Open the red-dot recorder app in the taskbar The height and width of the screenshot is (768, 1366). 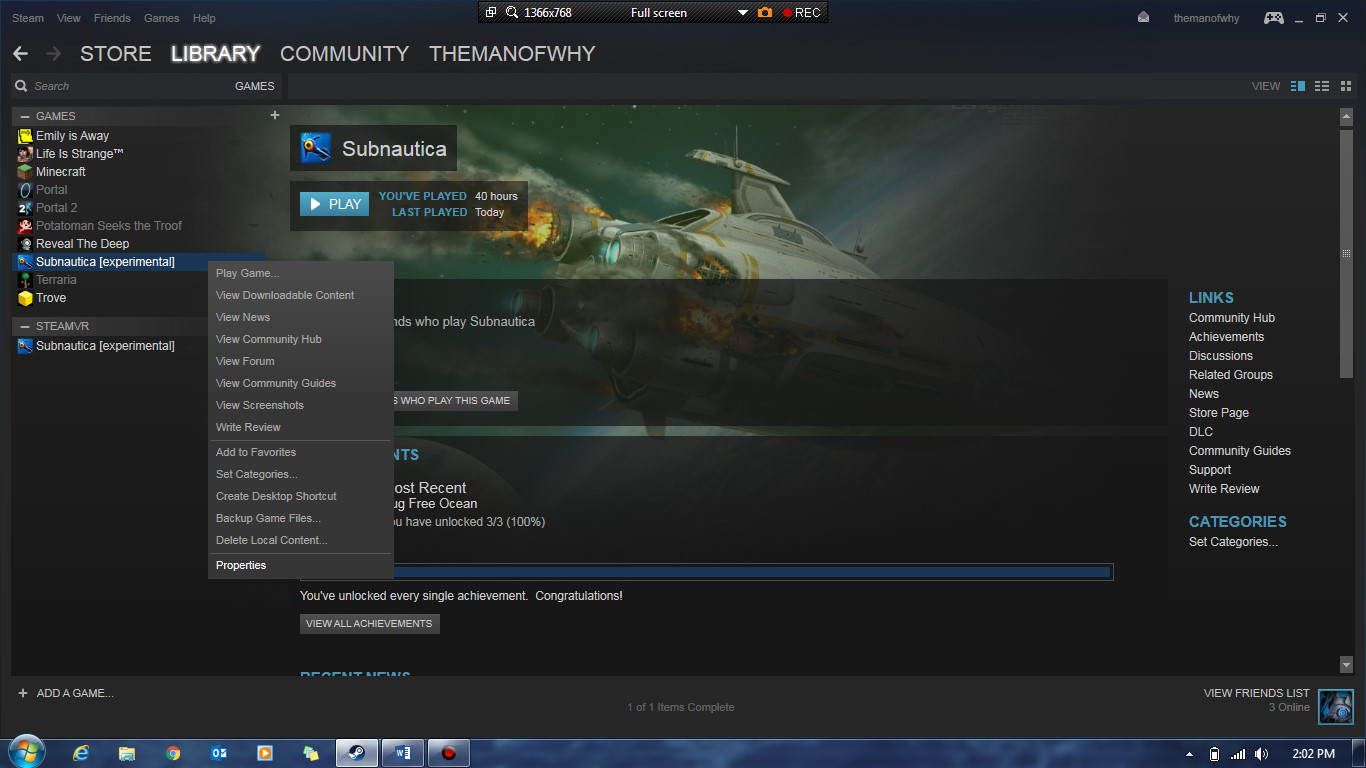[x=449, y=753]
